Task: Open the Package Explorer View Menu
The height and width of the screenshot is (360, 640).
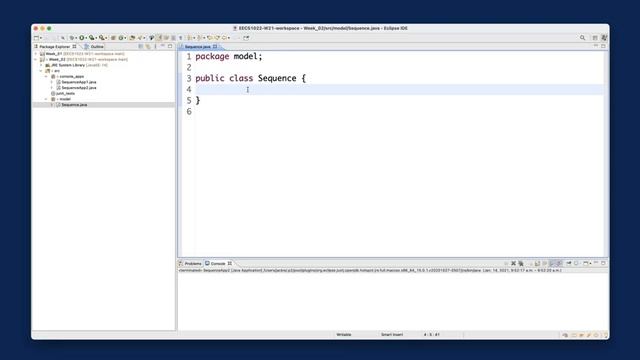Action: click(155, 47)
